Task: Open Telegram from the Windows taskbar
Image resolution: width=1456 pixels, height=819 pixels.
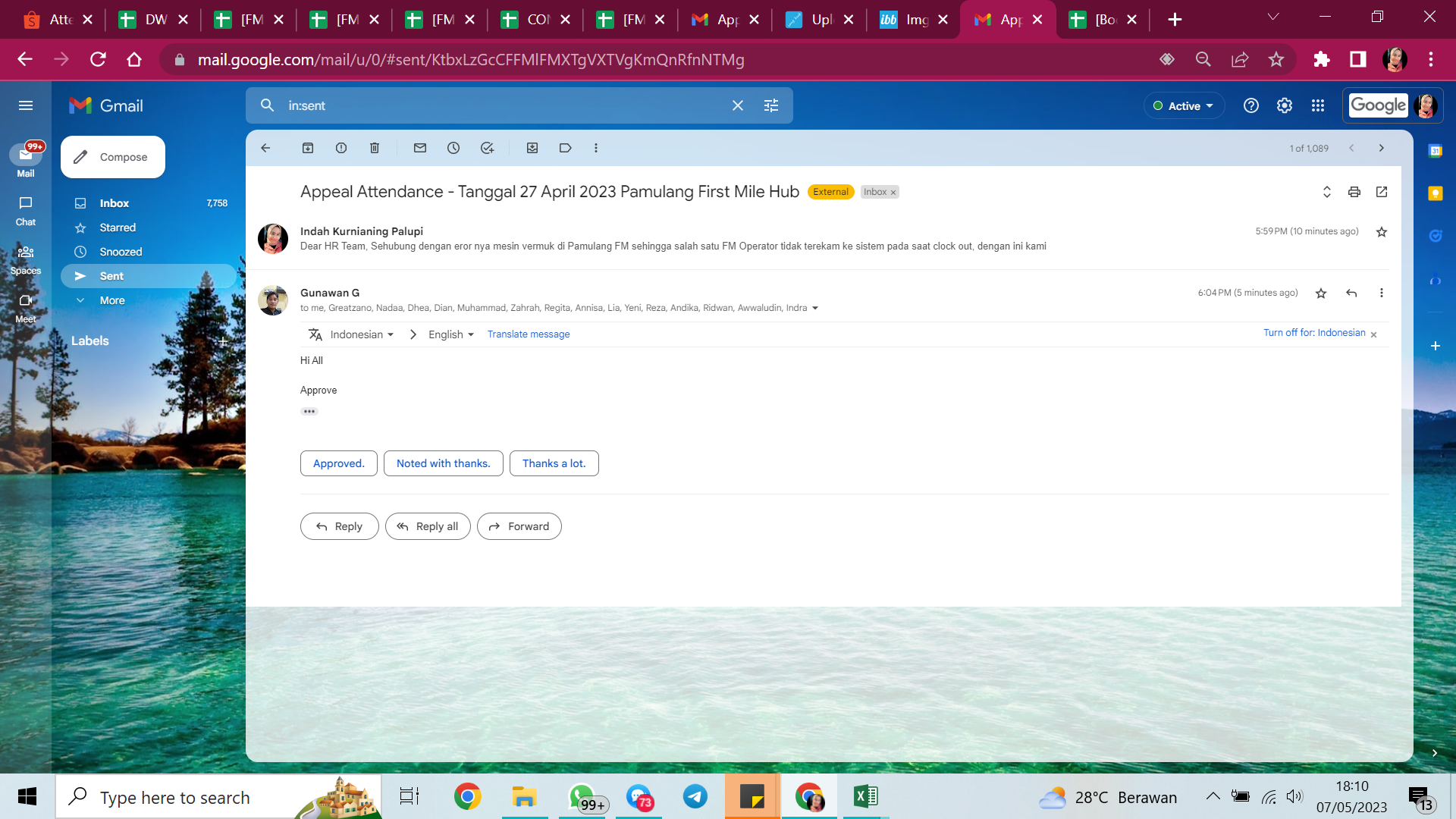Action: 695,797
